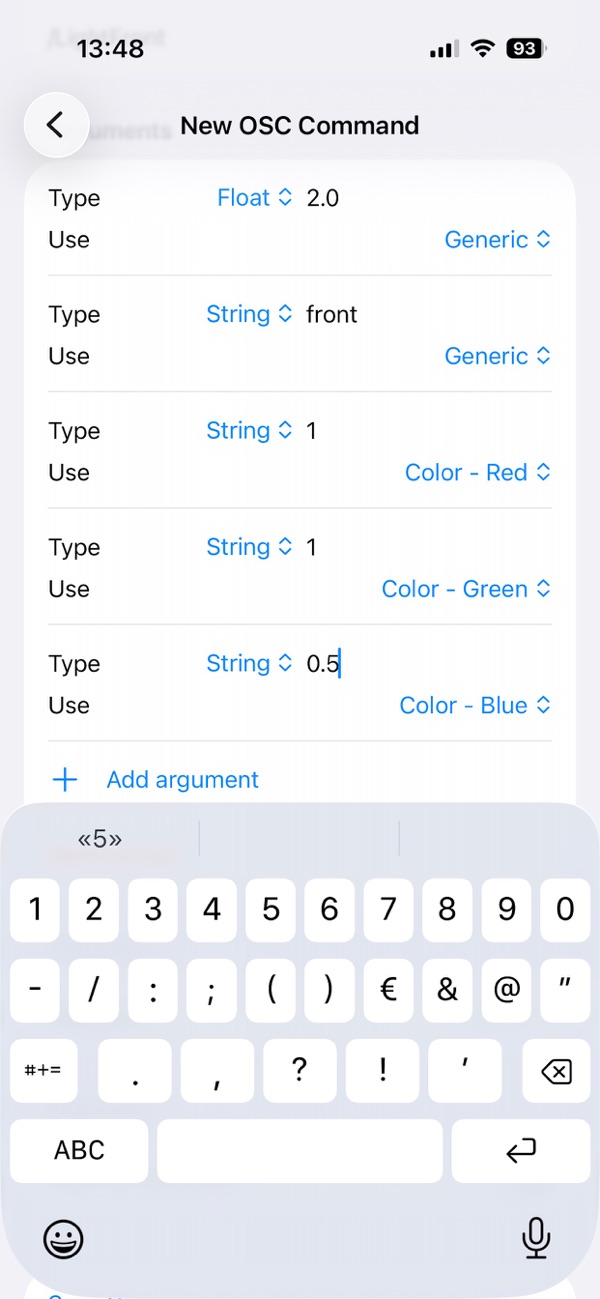
Task: Open the Color - Red use dropdown
Action: pos(478,472)
